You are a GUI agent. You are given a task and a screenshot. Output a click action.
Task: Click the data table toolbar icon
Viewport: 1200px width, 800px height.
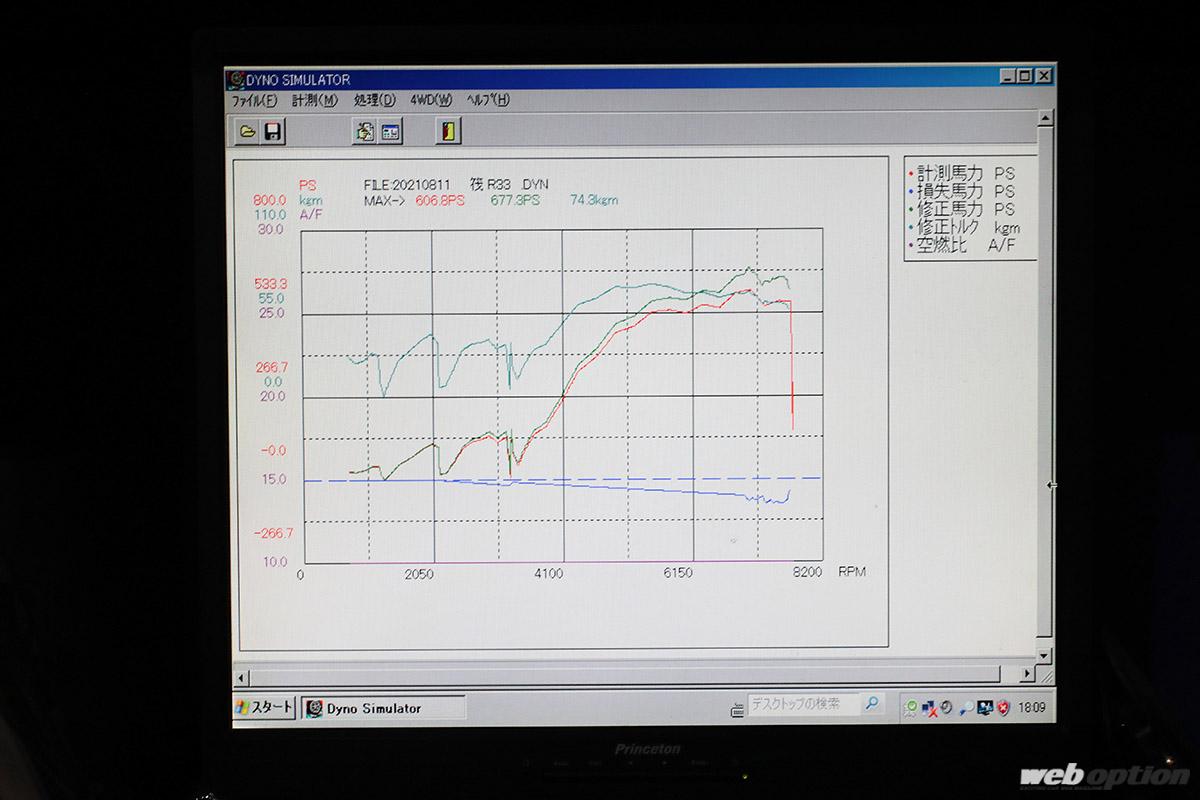(390, 131)
